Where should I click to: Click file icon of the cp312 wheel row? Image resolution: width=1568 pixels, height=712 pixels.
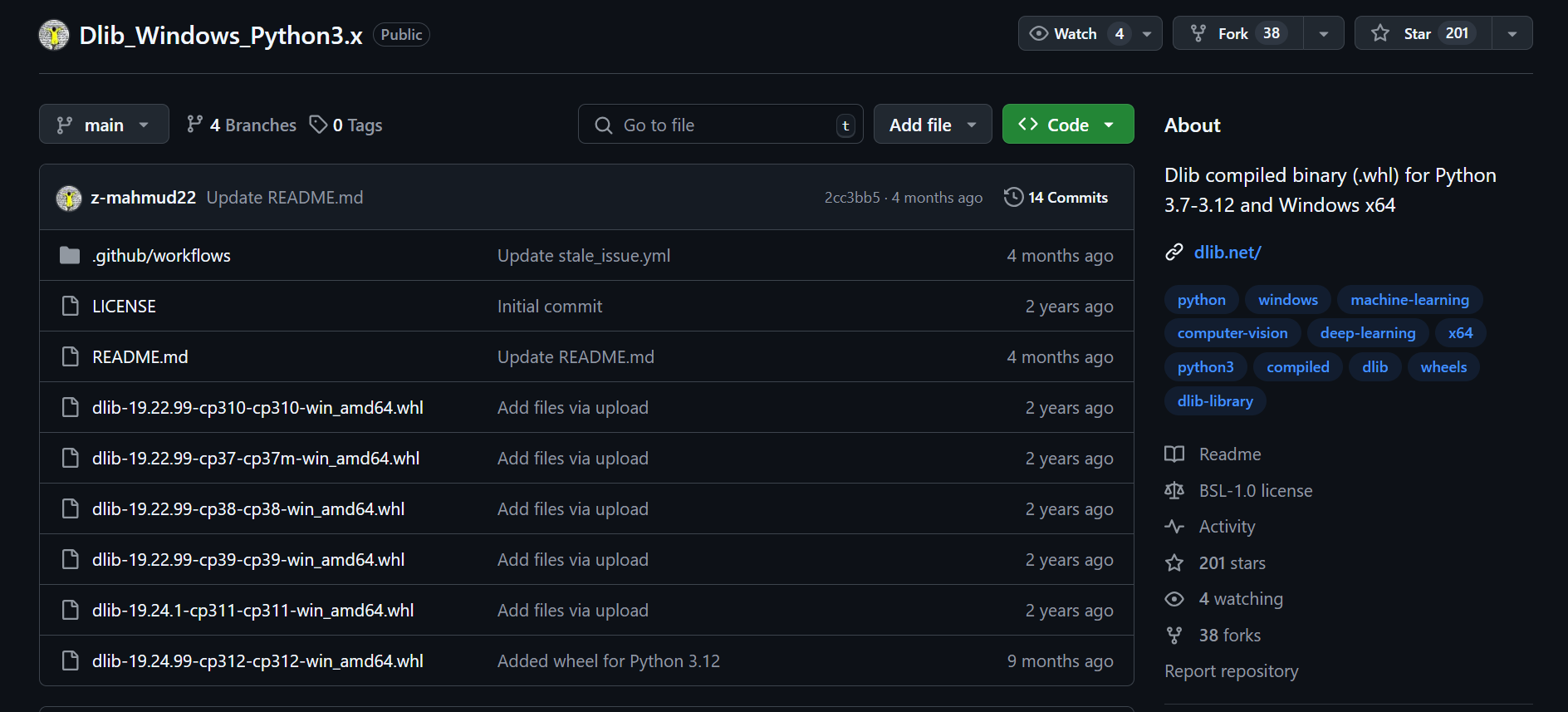tap(71, 660)
